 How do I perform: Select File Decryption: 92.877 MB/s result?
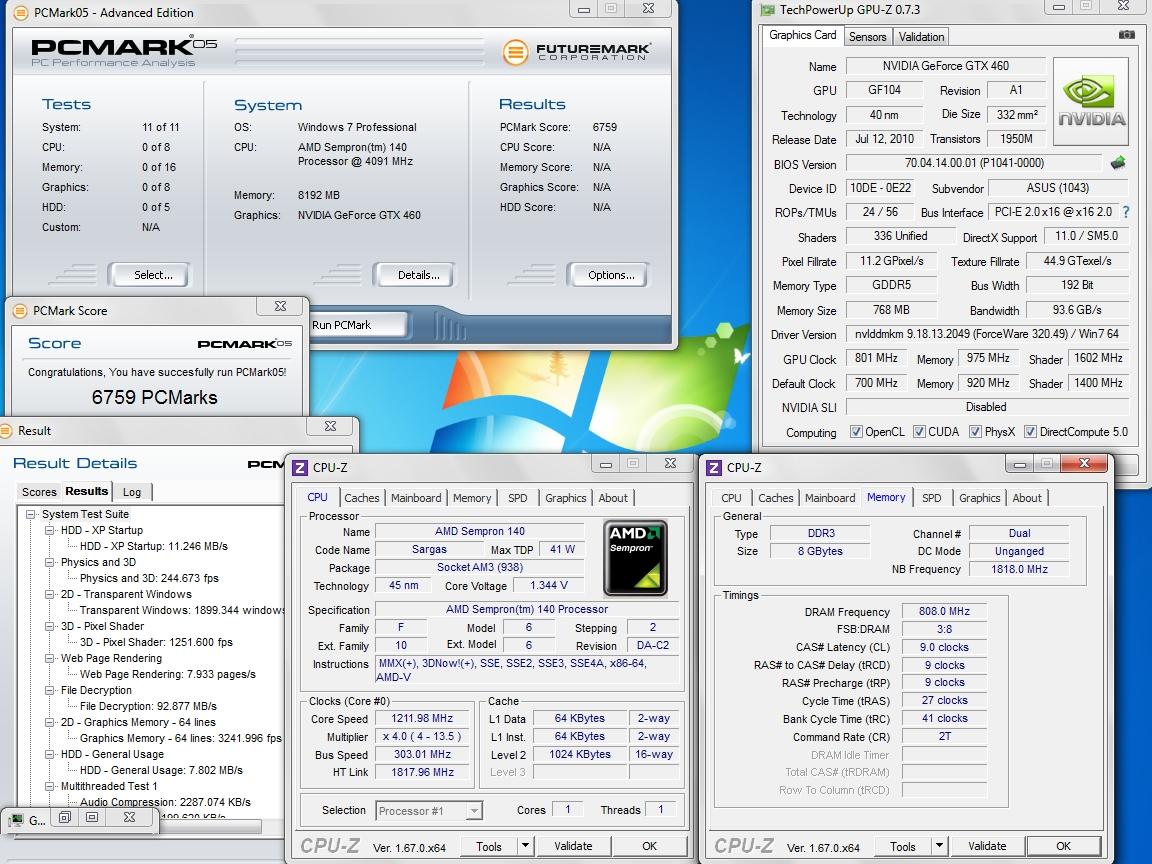click(x=148, y=706)
